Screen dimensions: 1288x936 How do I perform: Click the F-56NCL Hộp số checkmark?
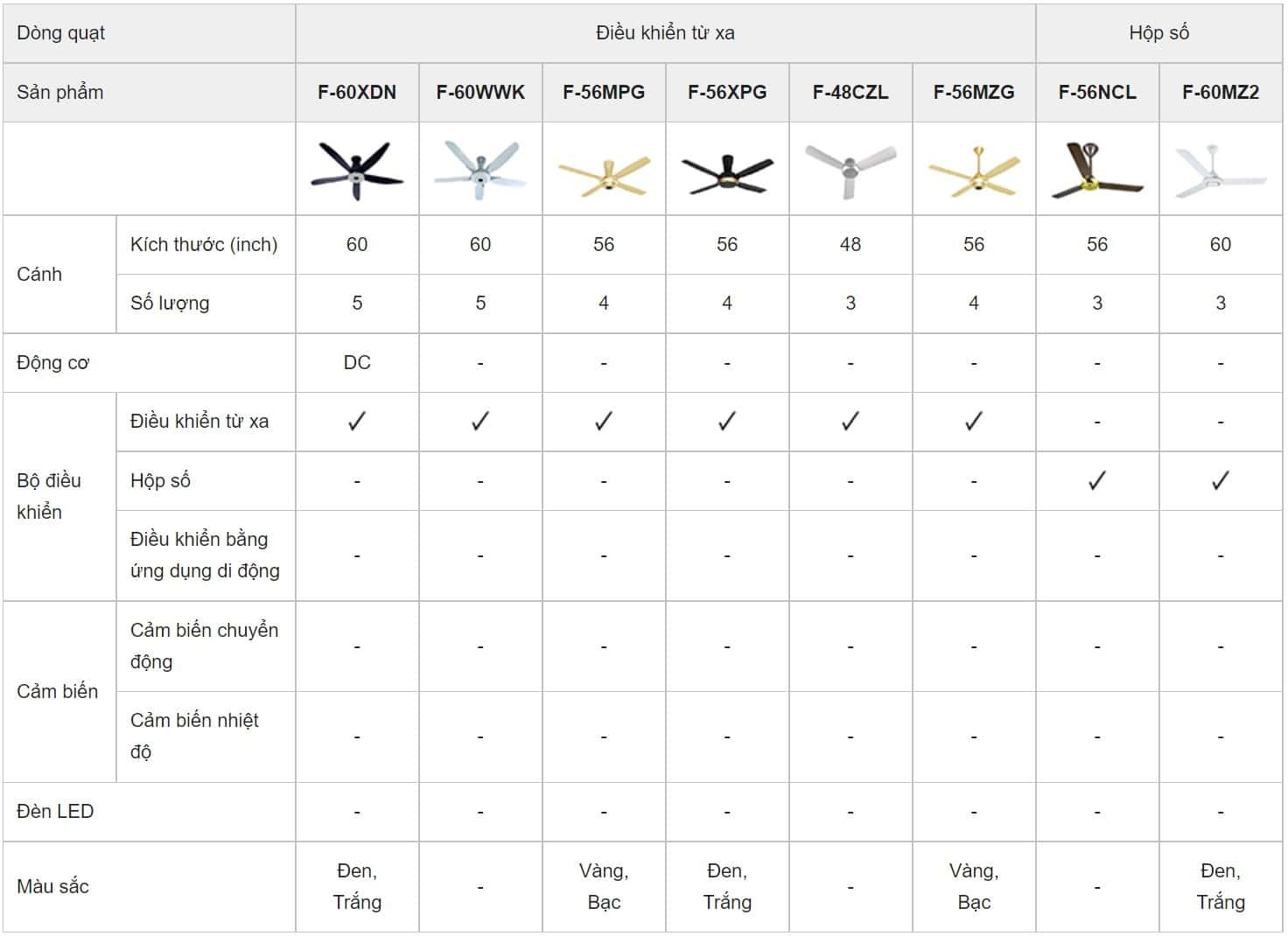click(x=1097, y=480)
